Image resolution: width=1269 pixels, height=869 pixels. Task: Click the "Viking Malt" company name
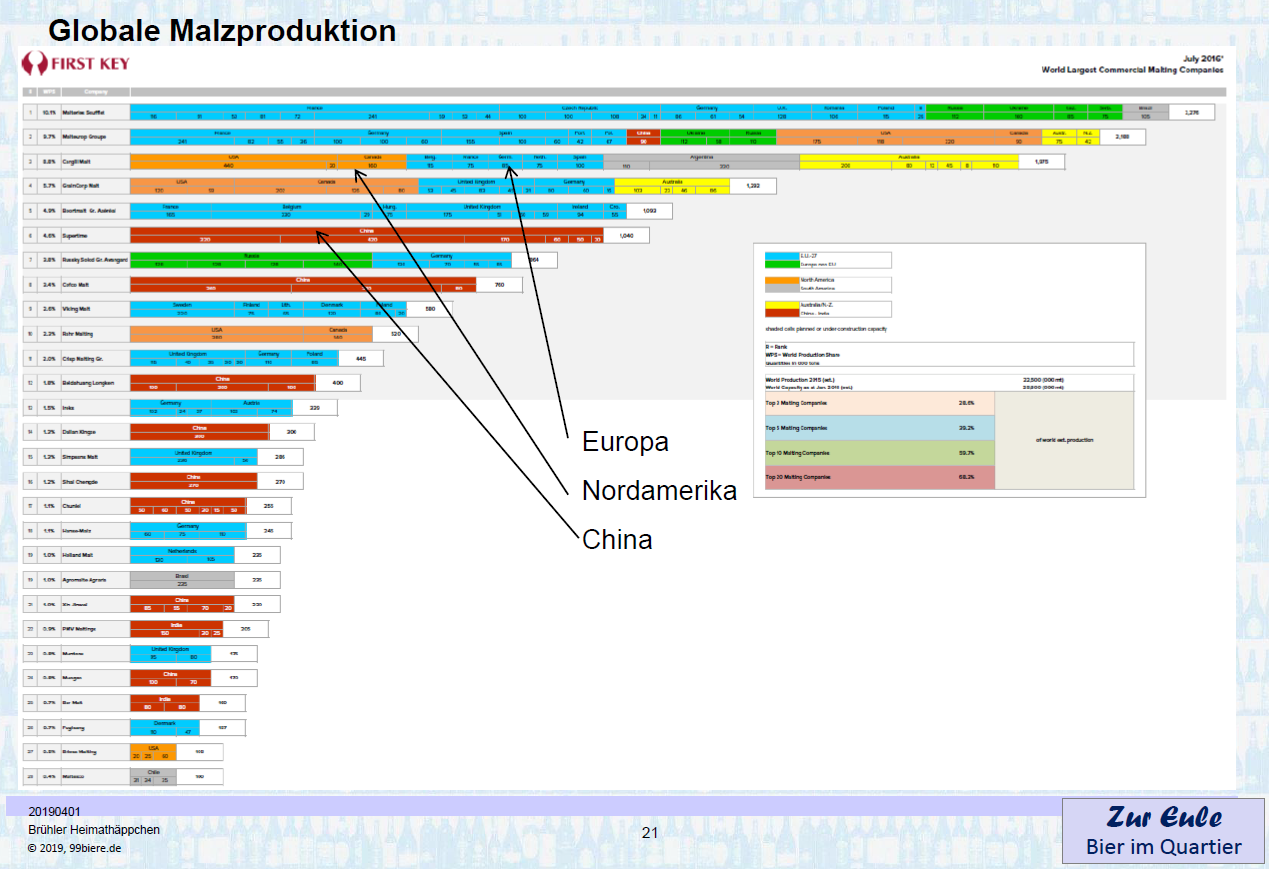[x=78, y=309]
